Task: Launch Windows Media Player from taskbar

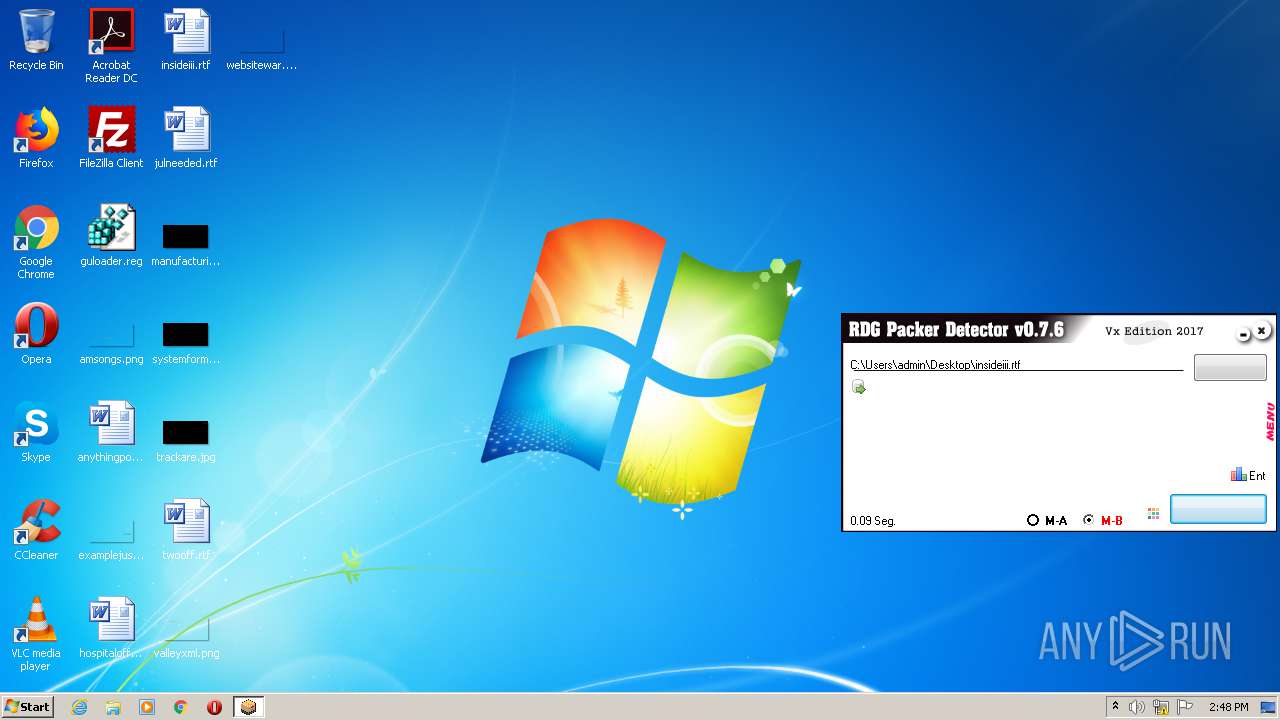Action: [147, 707]
